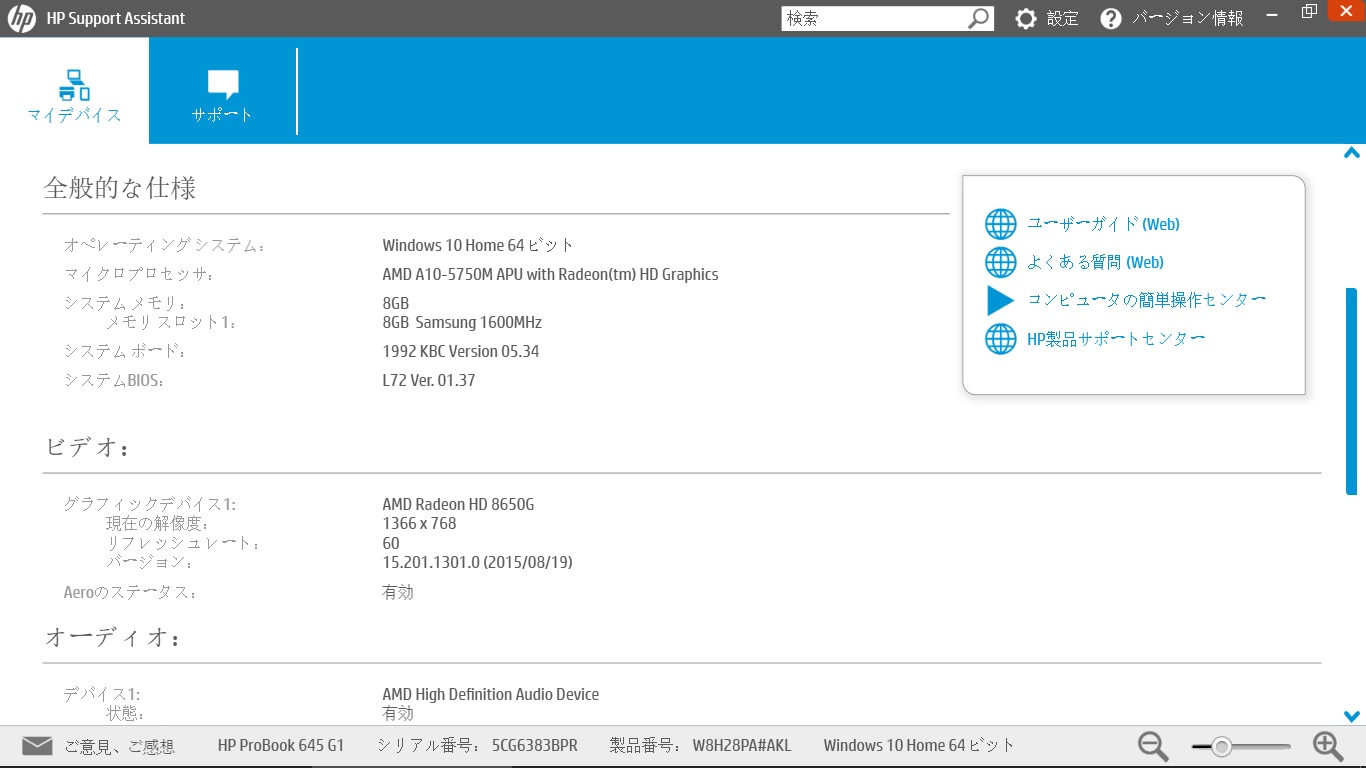Open コンピュータの簡単操作センター link
Image resolution: width=1366 pixels, height=768 pixels.
pyautogui.click(x=1147, y=300)
